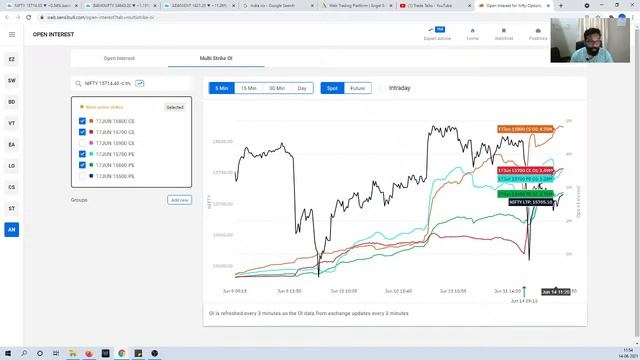Open Watchlist in the header
This screenshot has width=640, height=360.
504,34
